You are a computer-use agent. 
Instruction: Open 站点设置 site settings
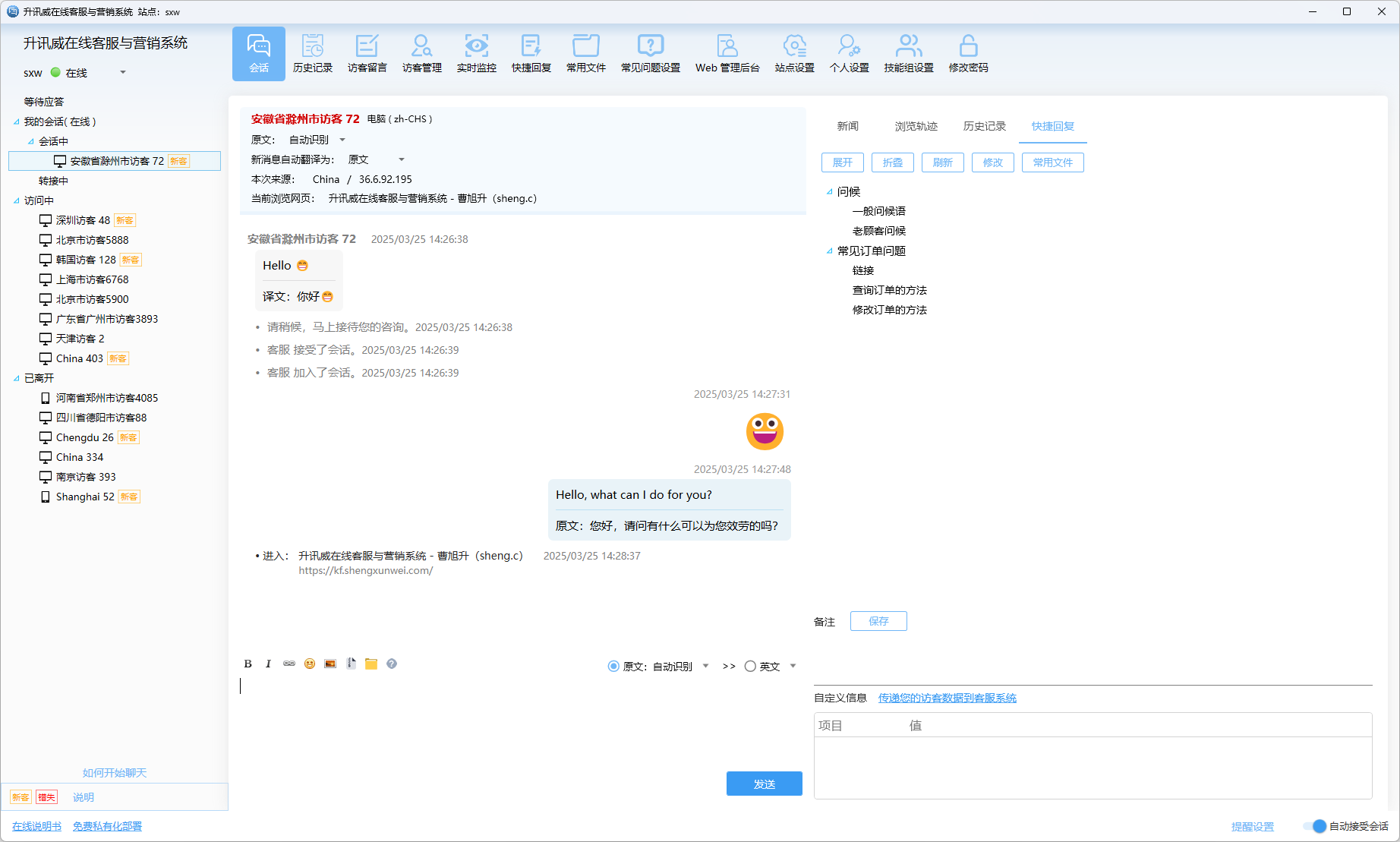794,53
